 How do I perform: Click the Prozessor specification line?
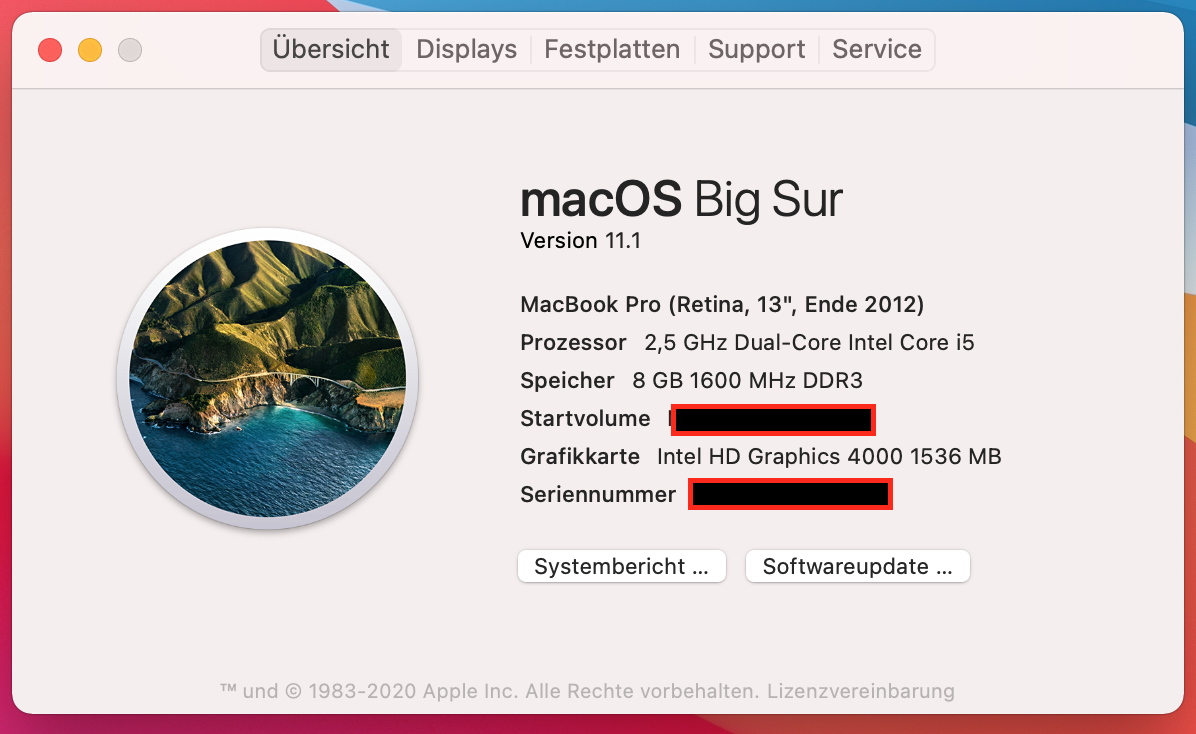[747, 342]
